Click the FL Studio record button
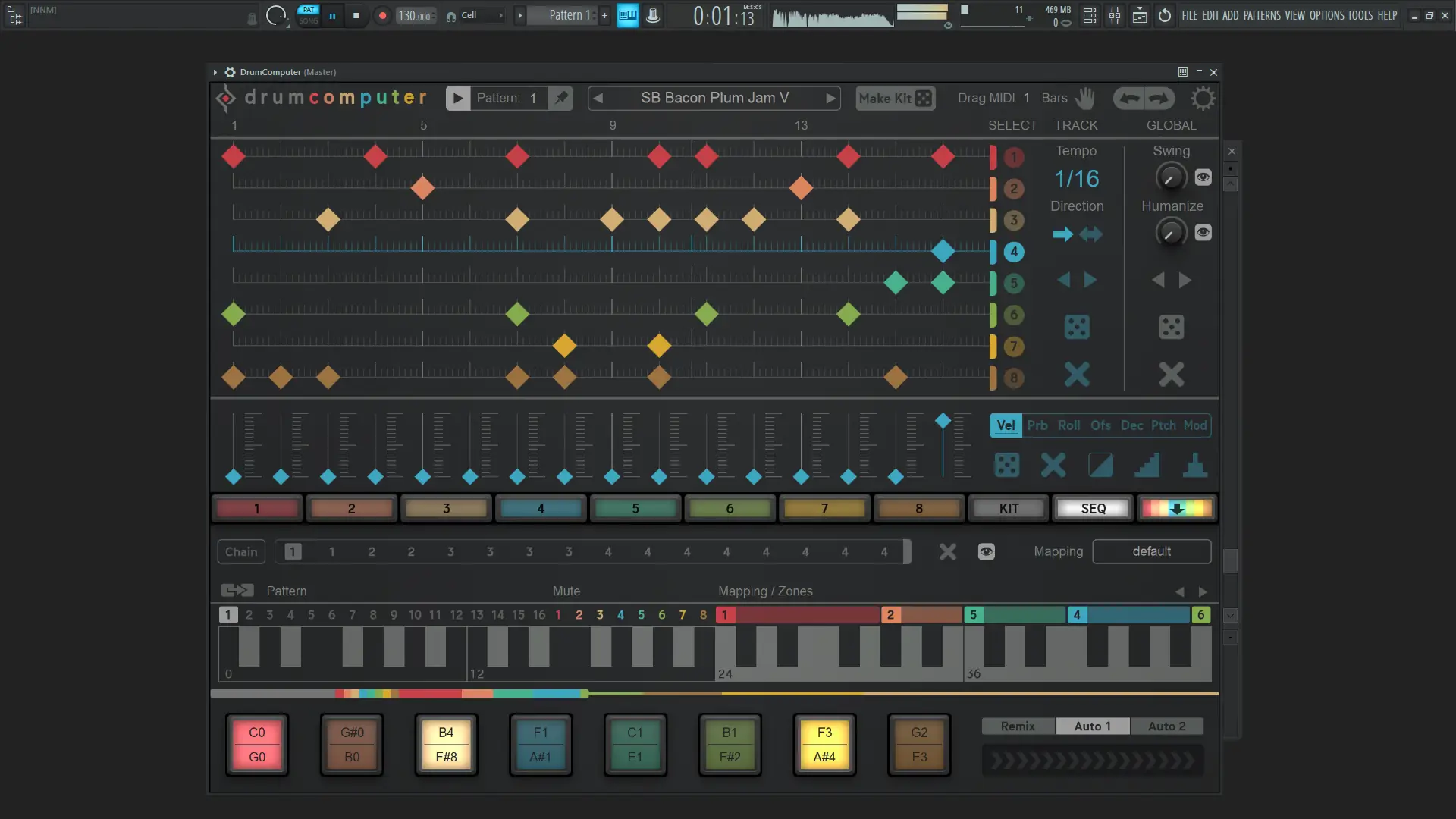The width and height of the screenshot is (1456, 819). point(382,15)
